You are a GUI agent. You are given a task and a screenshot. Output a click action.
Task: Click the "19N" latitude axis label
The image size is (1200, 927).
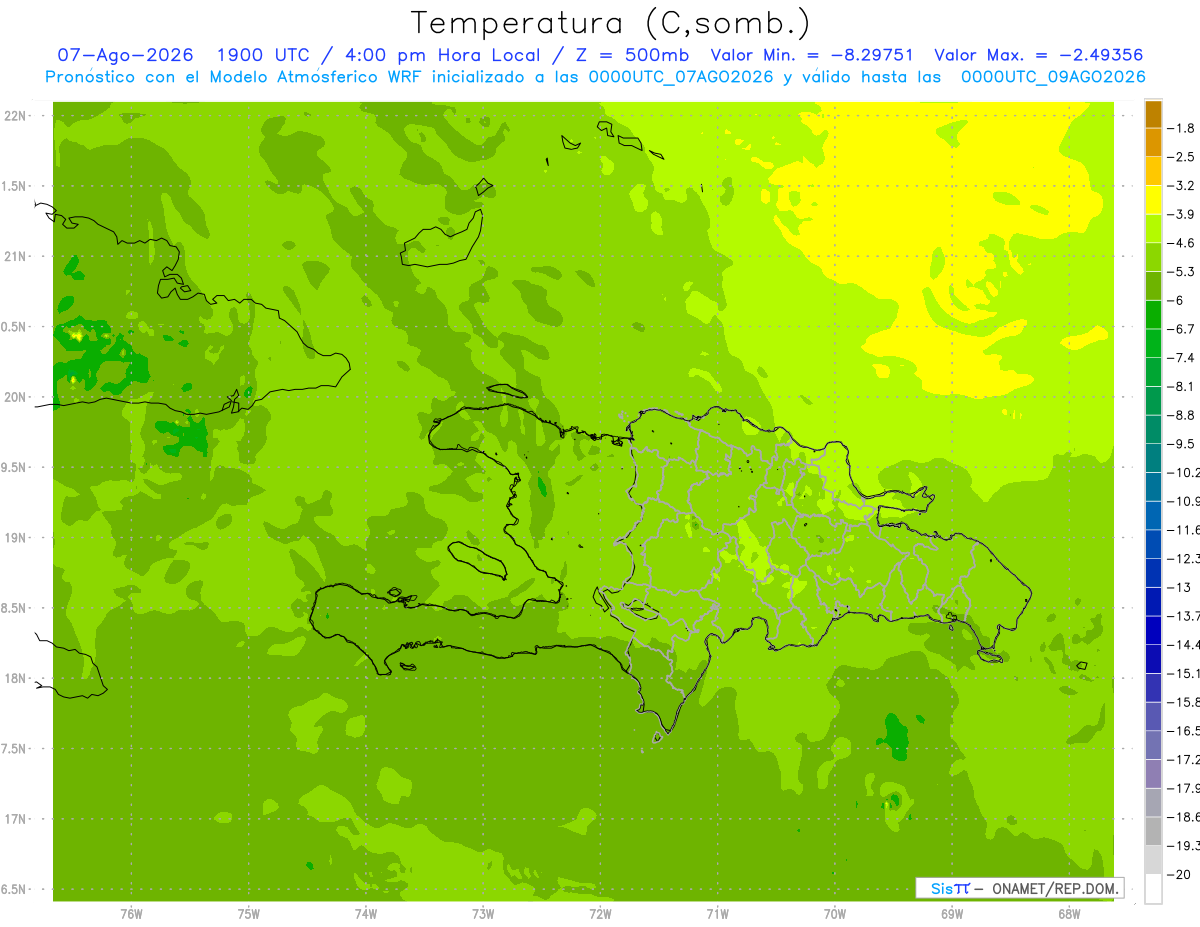click(x=15, y=538)
